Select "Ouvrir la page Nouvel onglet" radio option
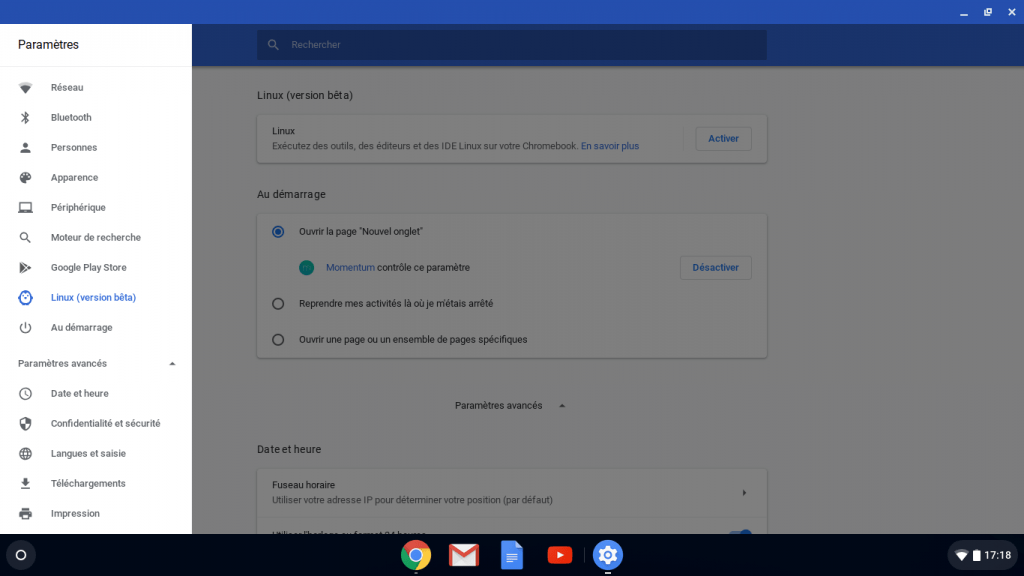This screenshot has height=576, width=1024. click(x=278, y=231)
